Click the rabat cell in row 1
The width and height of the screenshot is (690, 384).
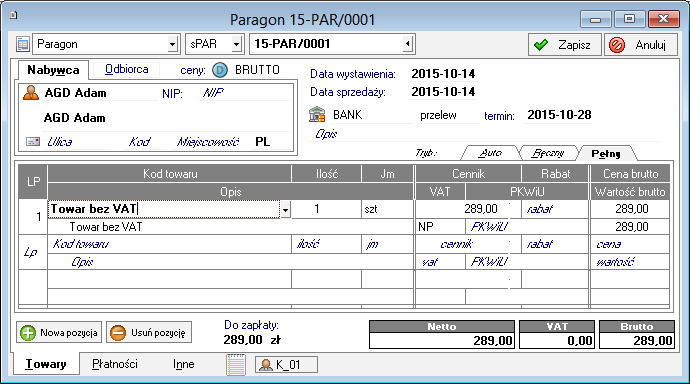point(555,209)
